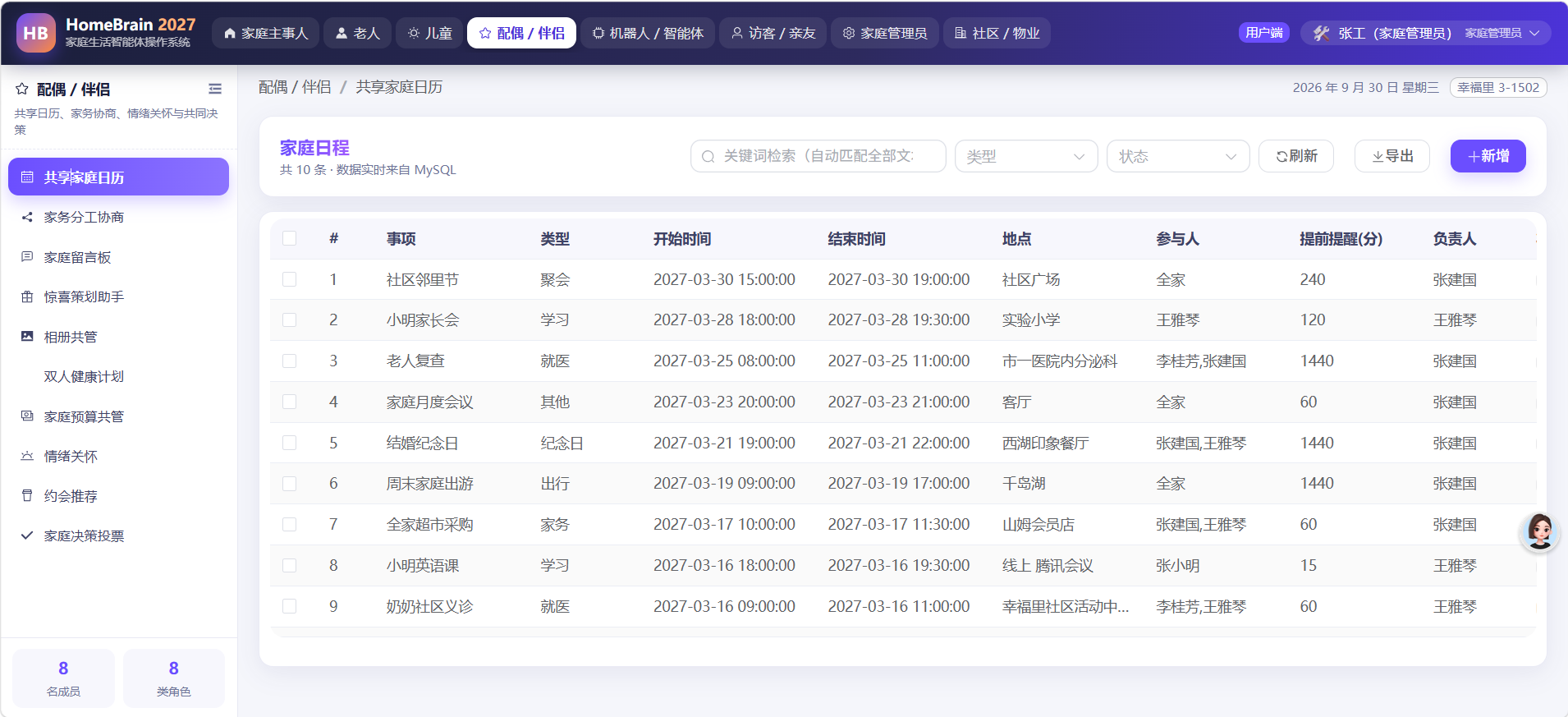The height and width of the screenshot is (717, 1568).
Task: Click the 周末家庭出游 cell
Action: point(430,484)
